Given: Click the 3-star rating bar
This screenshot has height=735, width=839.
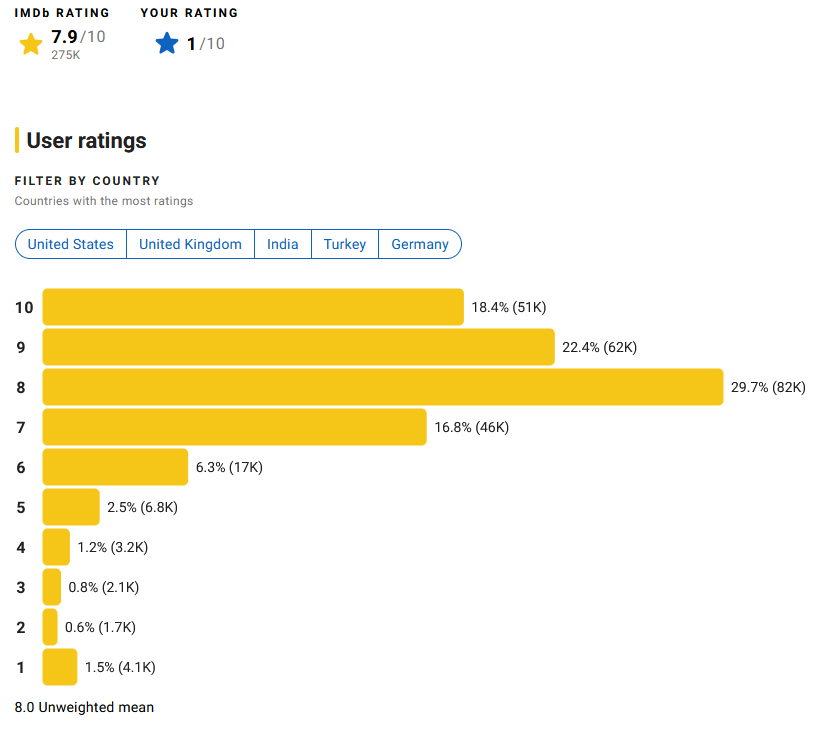Looking at the screenshot, I should pos(52,587).
